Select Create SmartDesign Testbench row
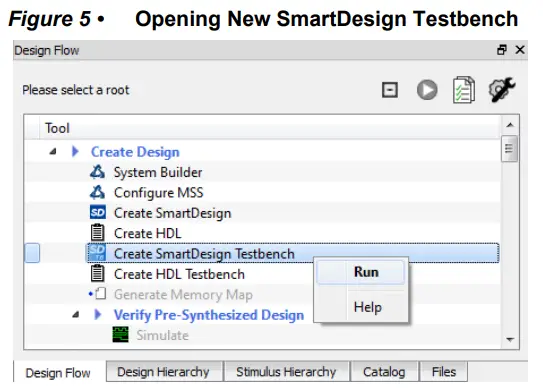543x392 pixels. (x=292, y=253)
